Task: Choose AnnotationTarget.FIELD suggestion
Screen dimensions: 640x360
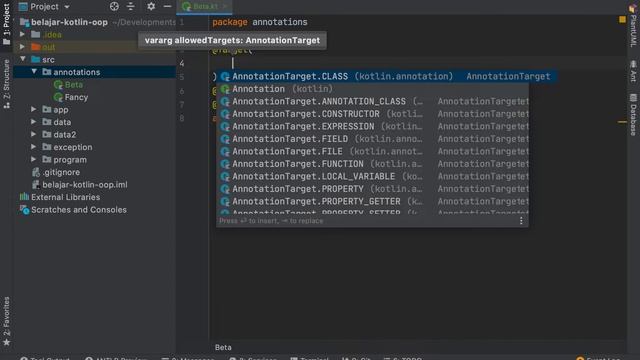Action: coord(372,139)
